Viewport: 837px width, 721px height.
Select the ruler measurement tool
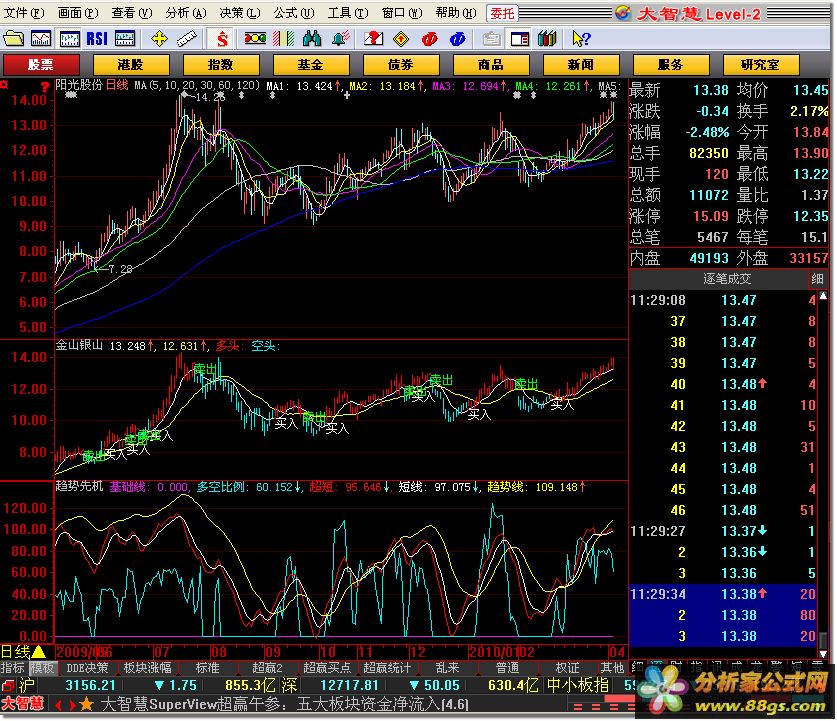[x=187, y=38]
